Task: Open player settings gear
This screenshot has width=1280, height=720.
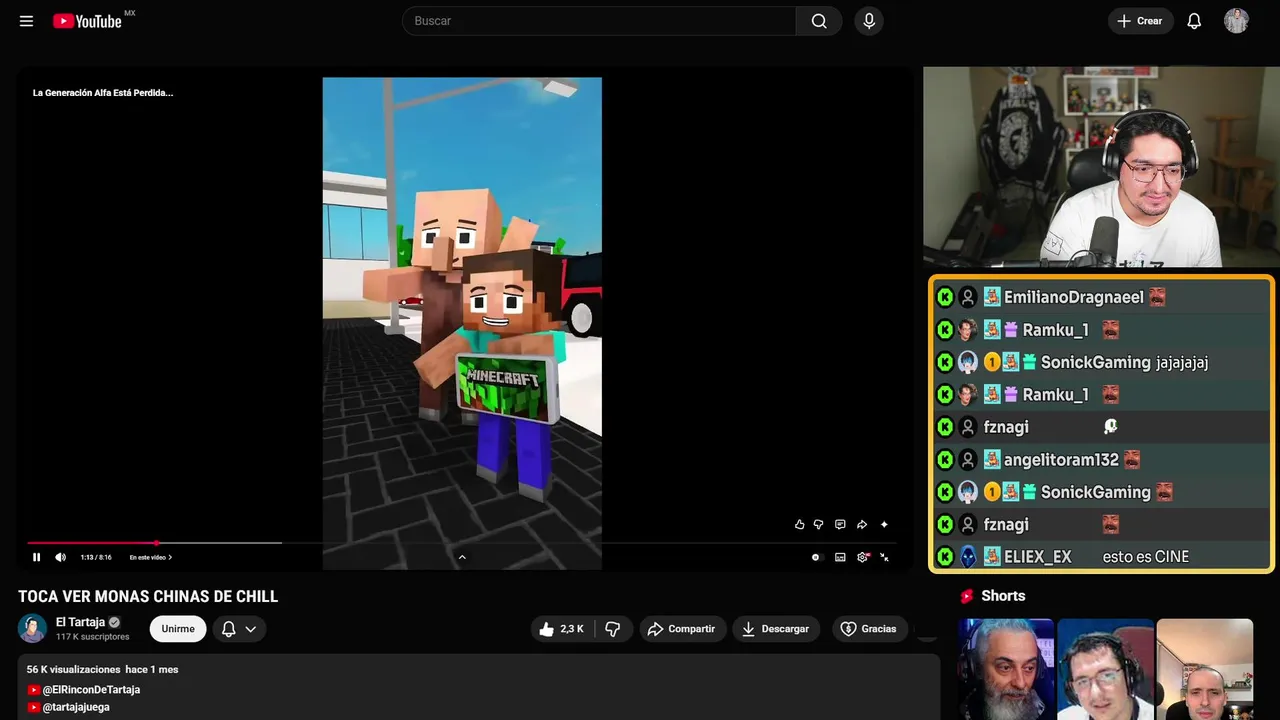Action: pos(863,557)
